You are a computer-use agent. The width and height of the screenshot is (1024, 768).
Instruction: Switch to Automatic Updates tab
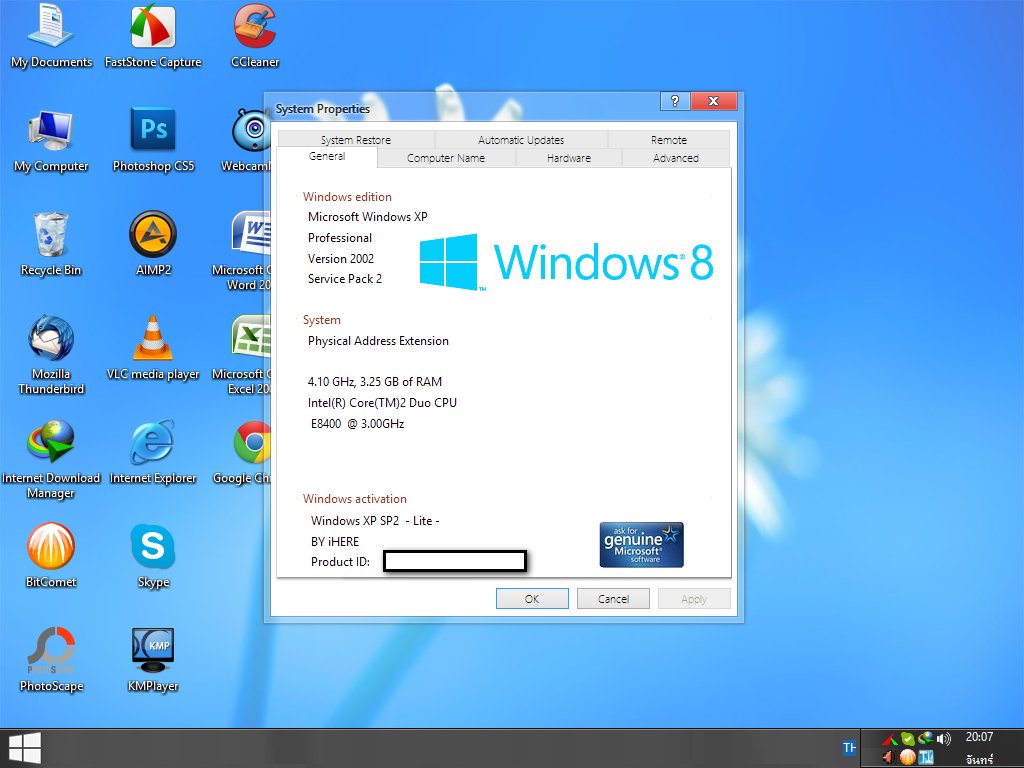coord(520,140)
